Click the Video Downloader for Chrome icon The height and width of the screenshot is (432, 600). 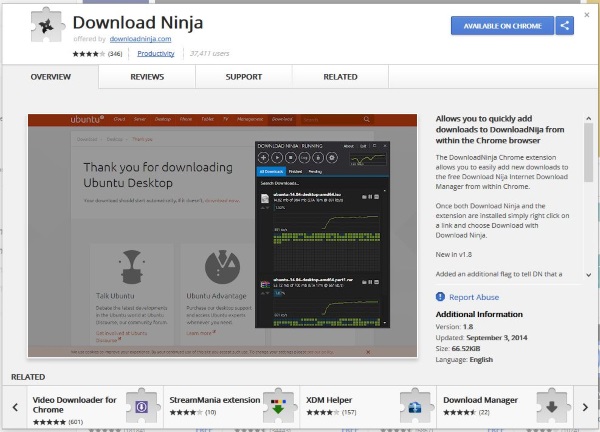143,406
